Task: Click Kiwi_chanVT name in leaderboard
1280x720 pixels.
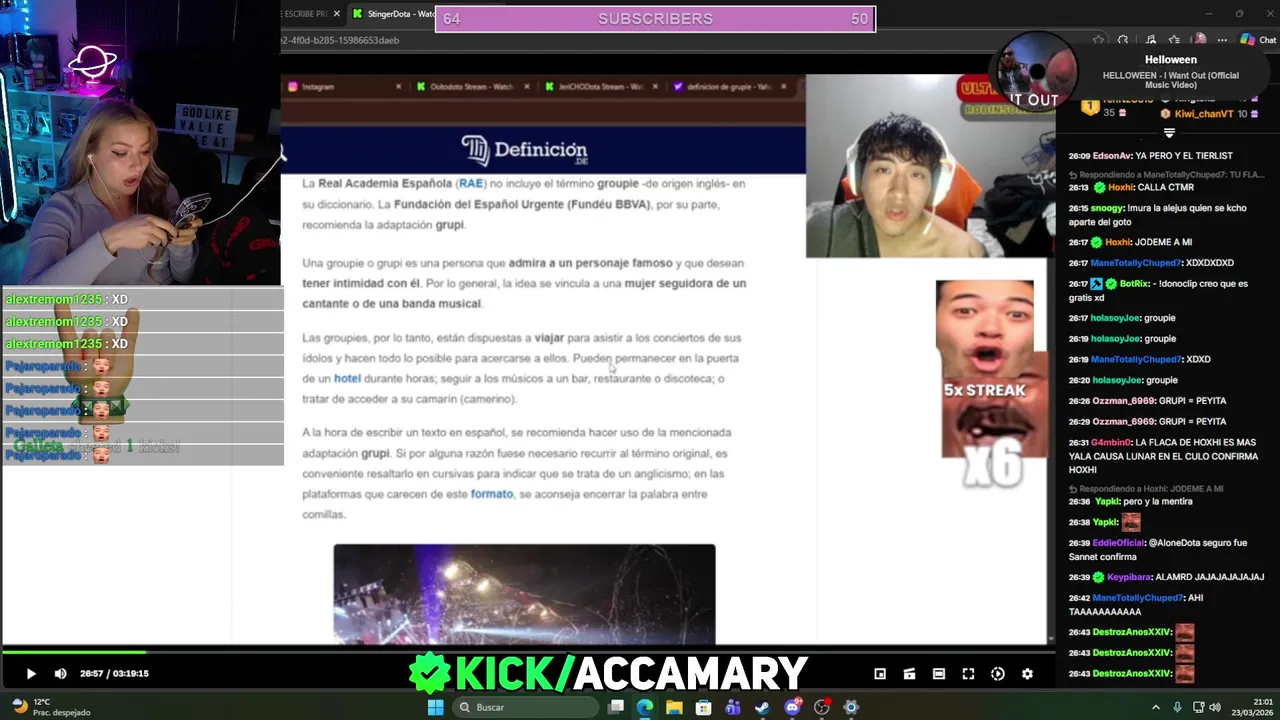Action: 1204,114
